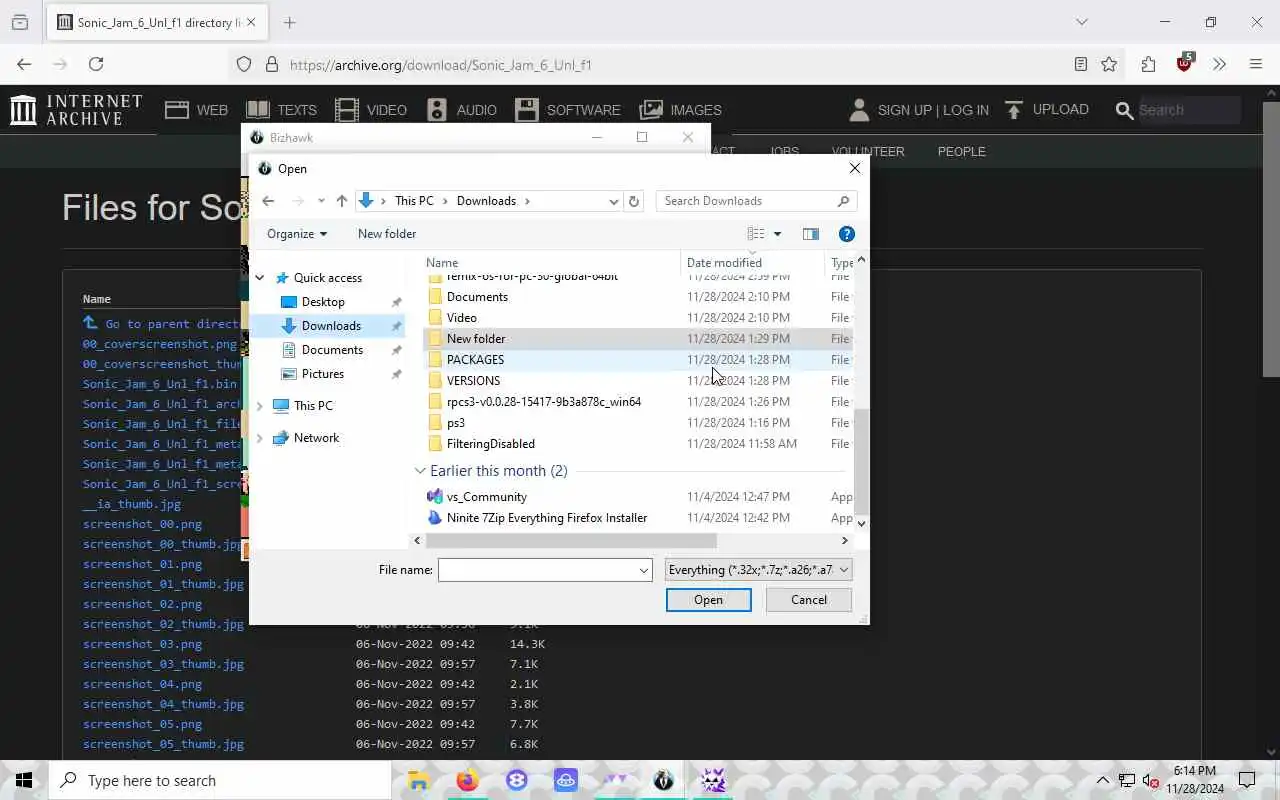The image size is (1280, 800).
Task: Open the PEOPLE link on Internet Archive
Action: point(962,152)
